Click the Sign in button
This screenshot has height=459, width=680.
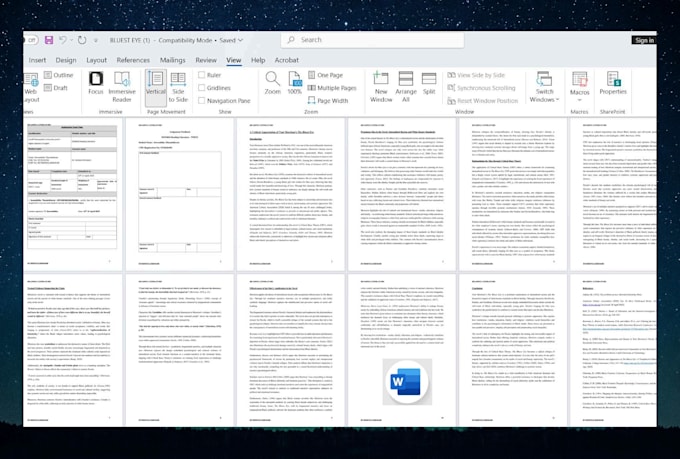tap(644, 40)
